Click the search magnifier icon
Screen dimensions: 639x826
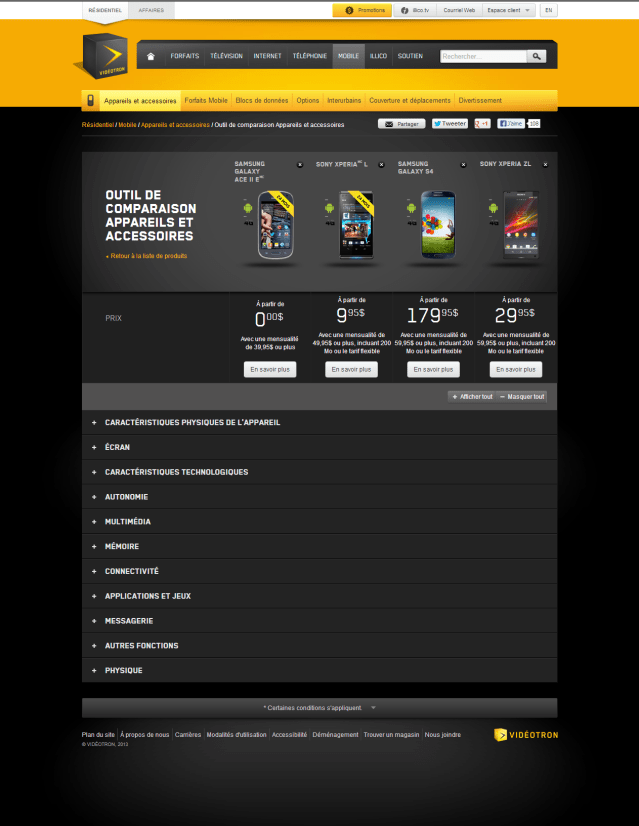pos(536,57)
